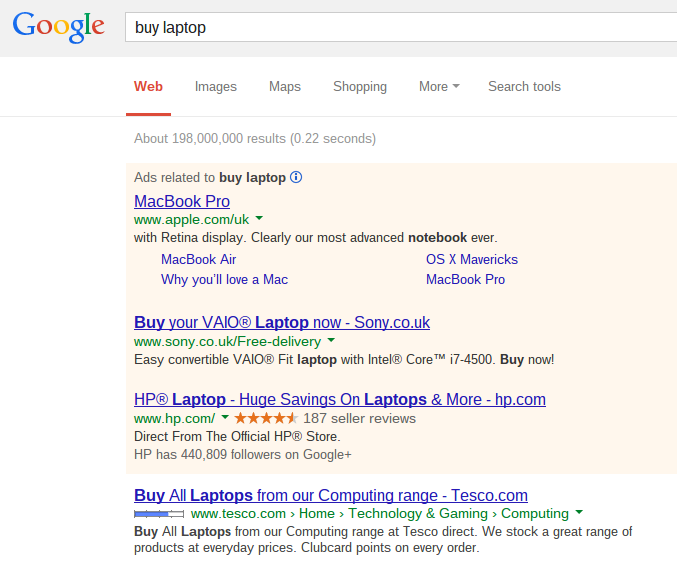This screenshot has width=677, height=570.
Task: Click the www.sony.co.uk/Free-delivery URL
Action: [228, 342]
